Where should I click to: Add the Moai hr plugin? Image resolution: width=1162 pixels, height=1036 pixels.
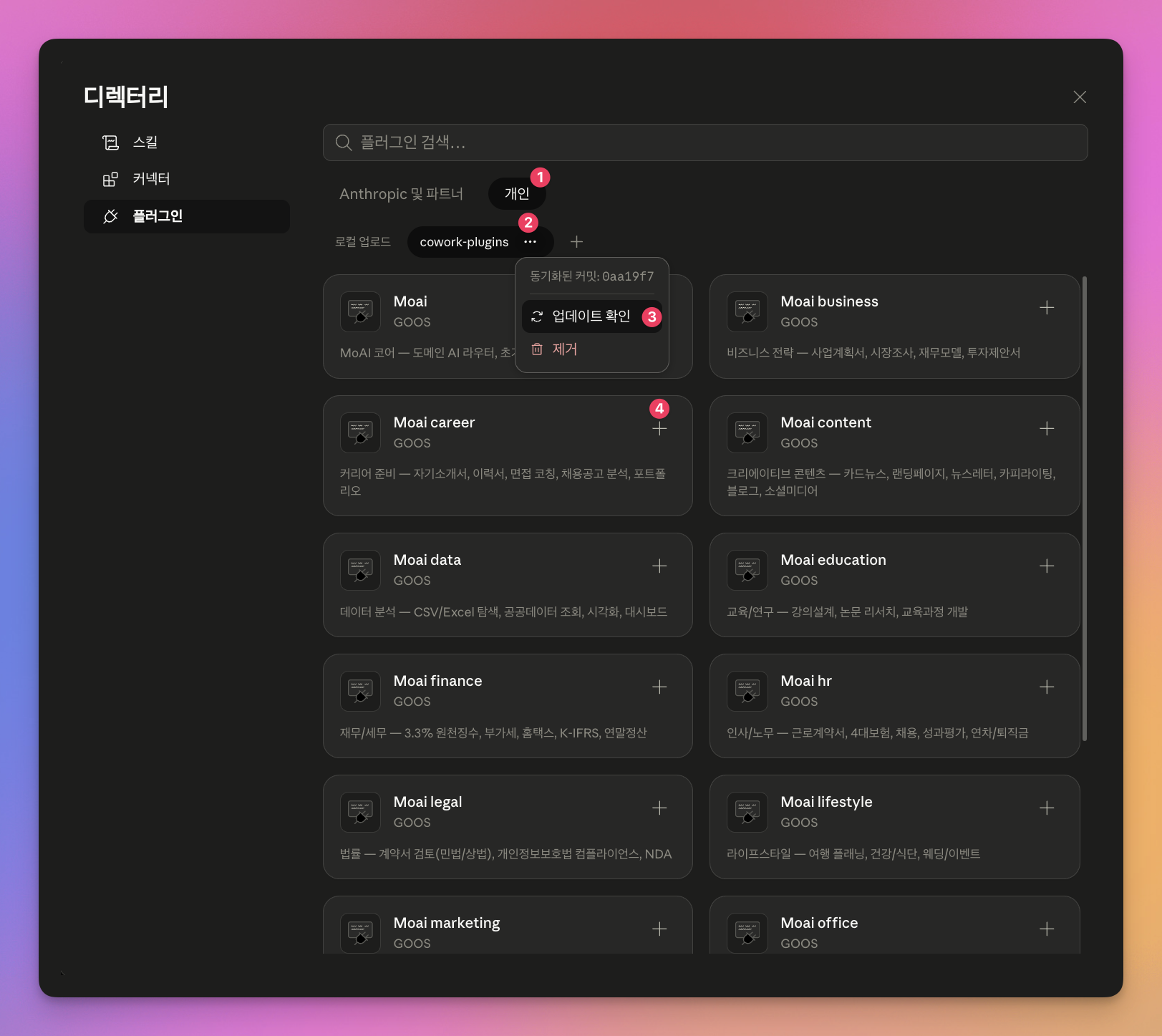[1047, 687]
